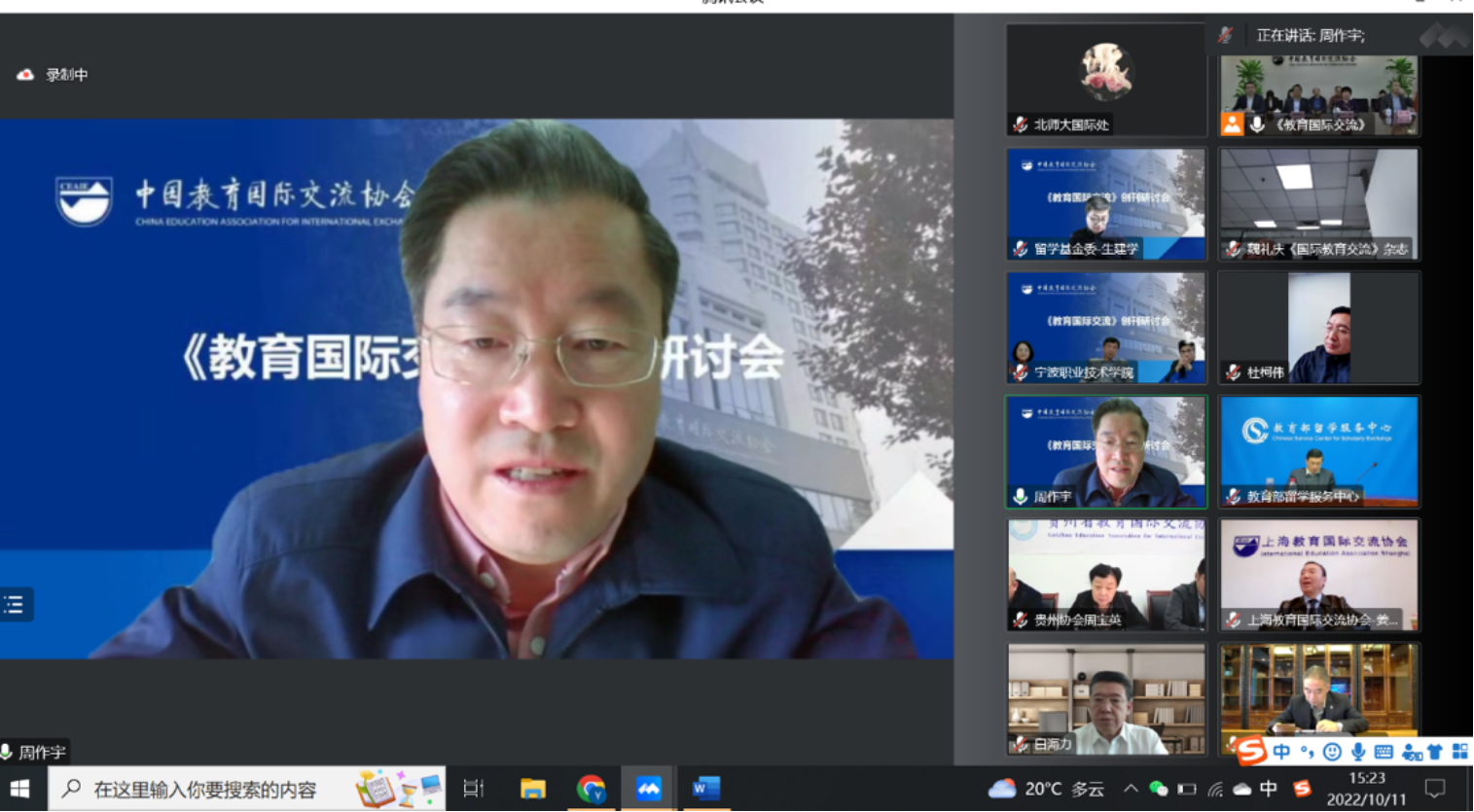Open the notification center in taskbar

pos(1435,789)
